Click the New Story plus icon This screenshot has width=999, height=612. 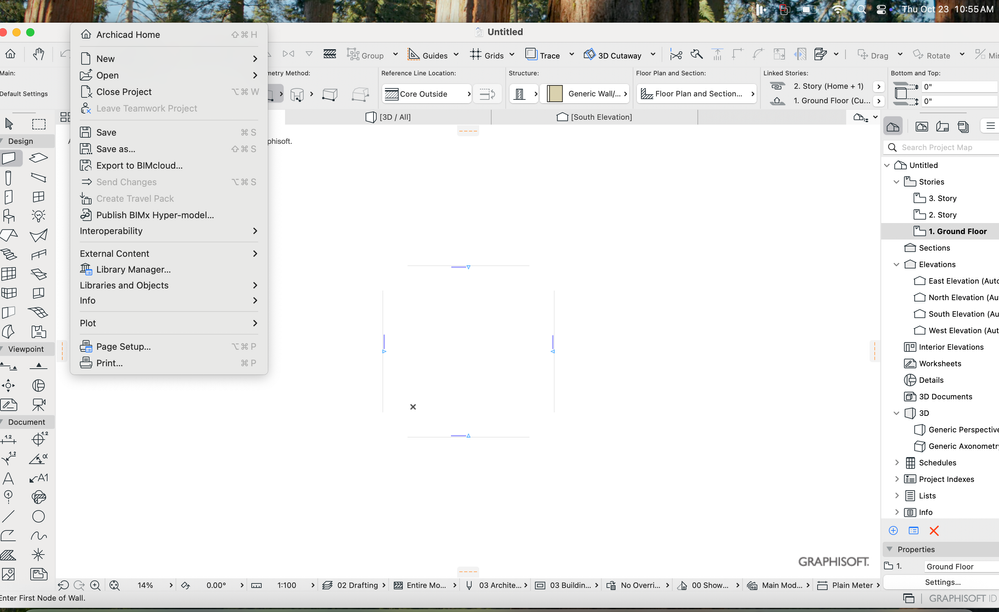(893, 530)
